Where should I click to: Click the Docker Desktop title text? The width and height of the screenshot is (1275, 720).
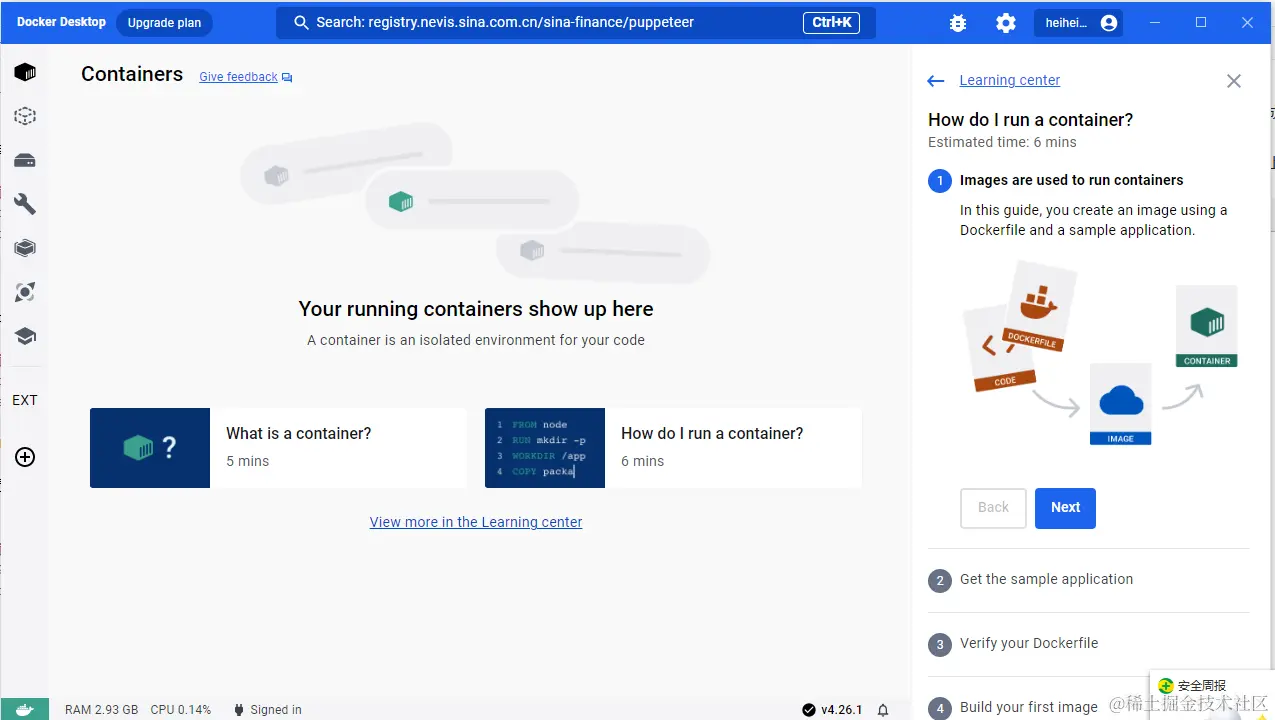[x=61, y=22]
